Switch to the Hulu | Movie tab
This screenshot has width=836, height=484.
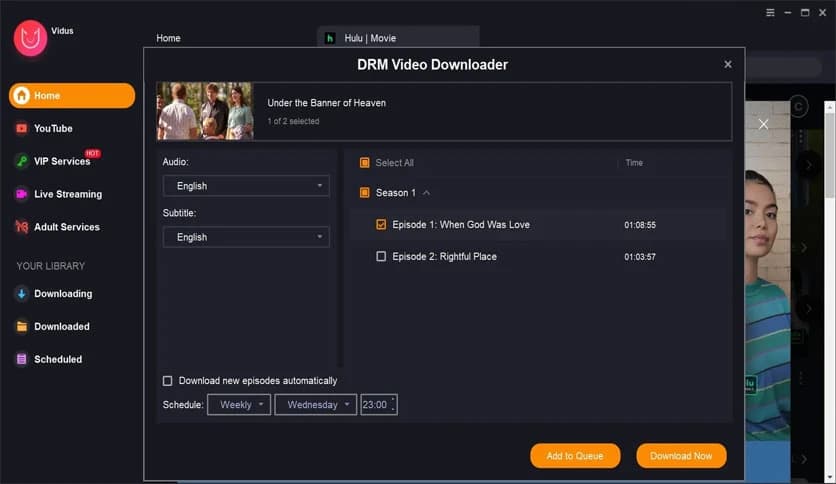pyautogui.click(x=398, y=38)
